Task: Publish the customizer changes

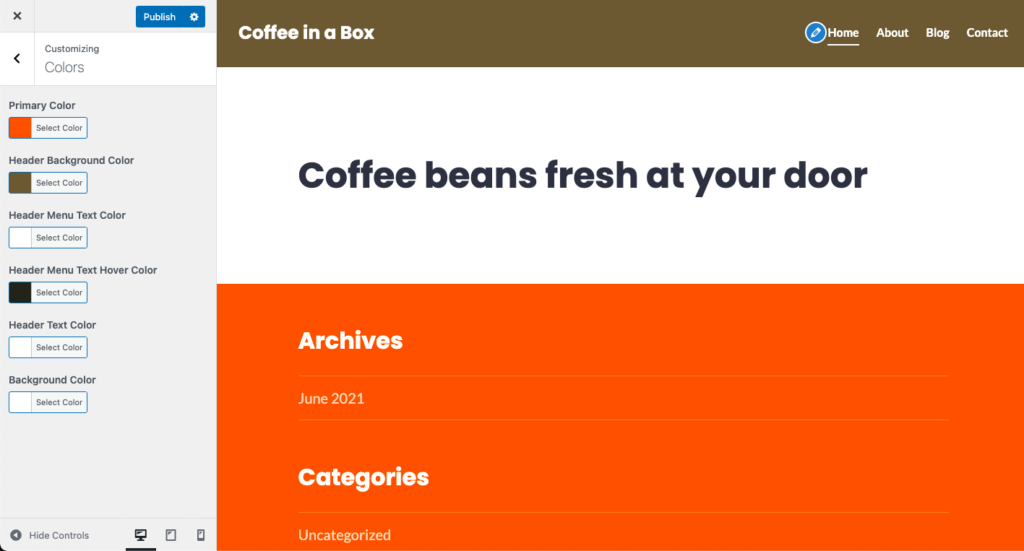Action: 159,17
